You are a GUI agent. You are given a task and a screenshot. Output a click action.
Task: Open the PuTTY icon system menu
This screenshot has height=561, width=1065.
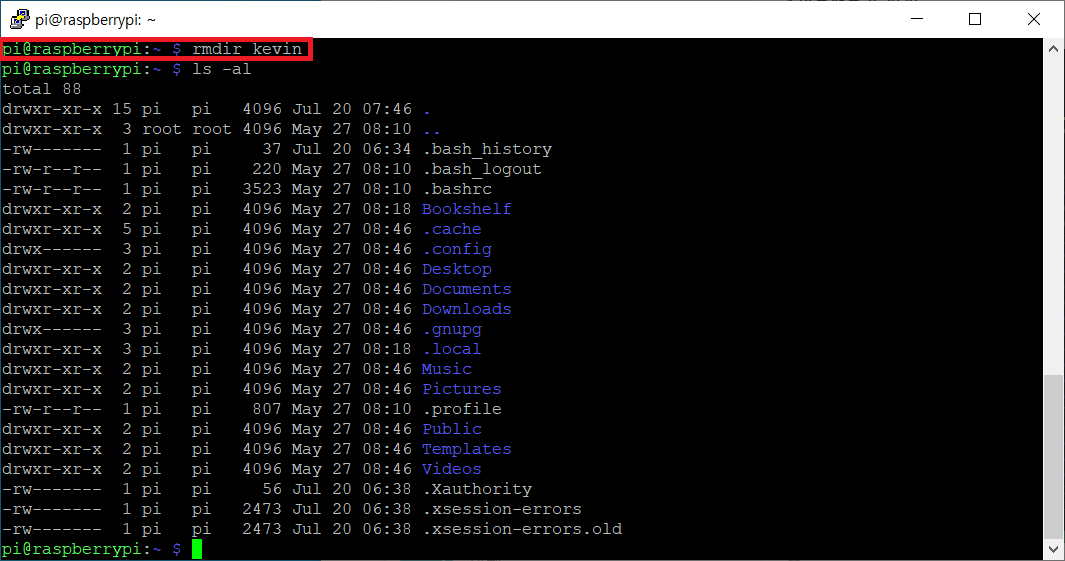tap(19, 19)
